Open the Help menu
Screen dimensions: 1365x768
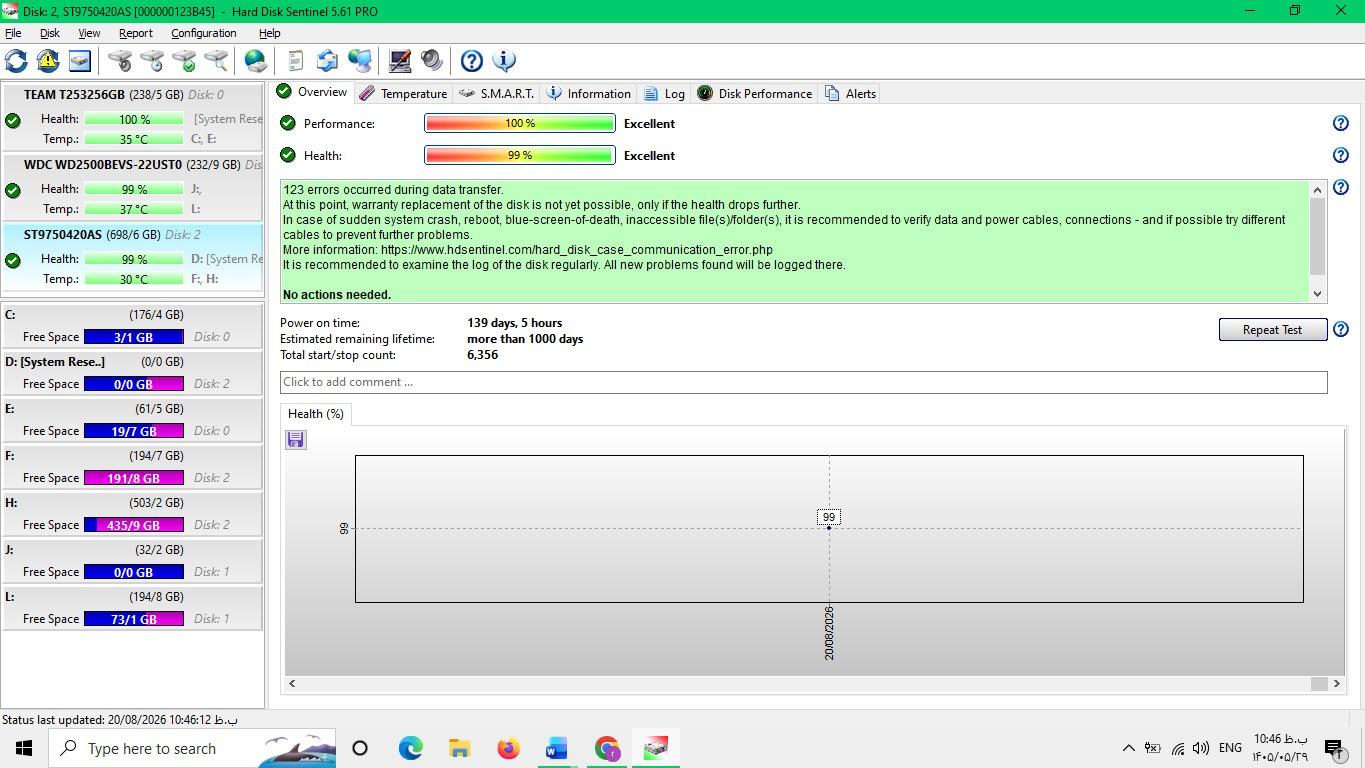click(269, 33)
